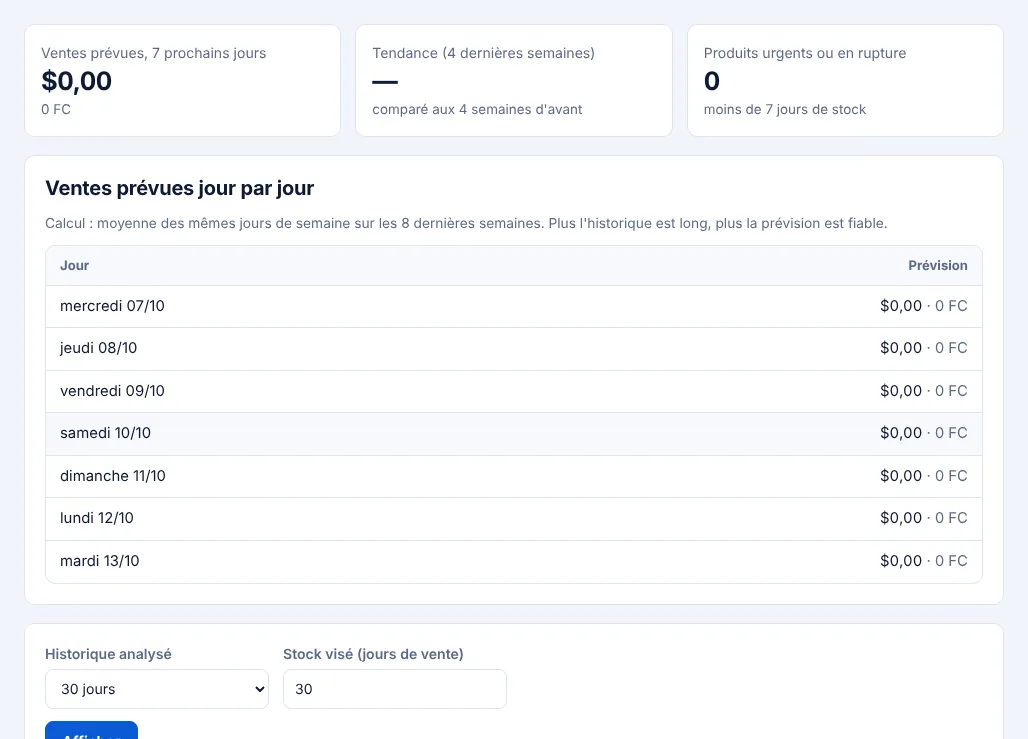Select the vendredi 09/10 row label
This screenshot has width=1028, height=739.
112,391
